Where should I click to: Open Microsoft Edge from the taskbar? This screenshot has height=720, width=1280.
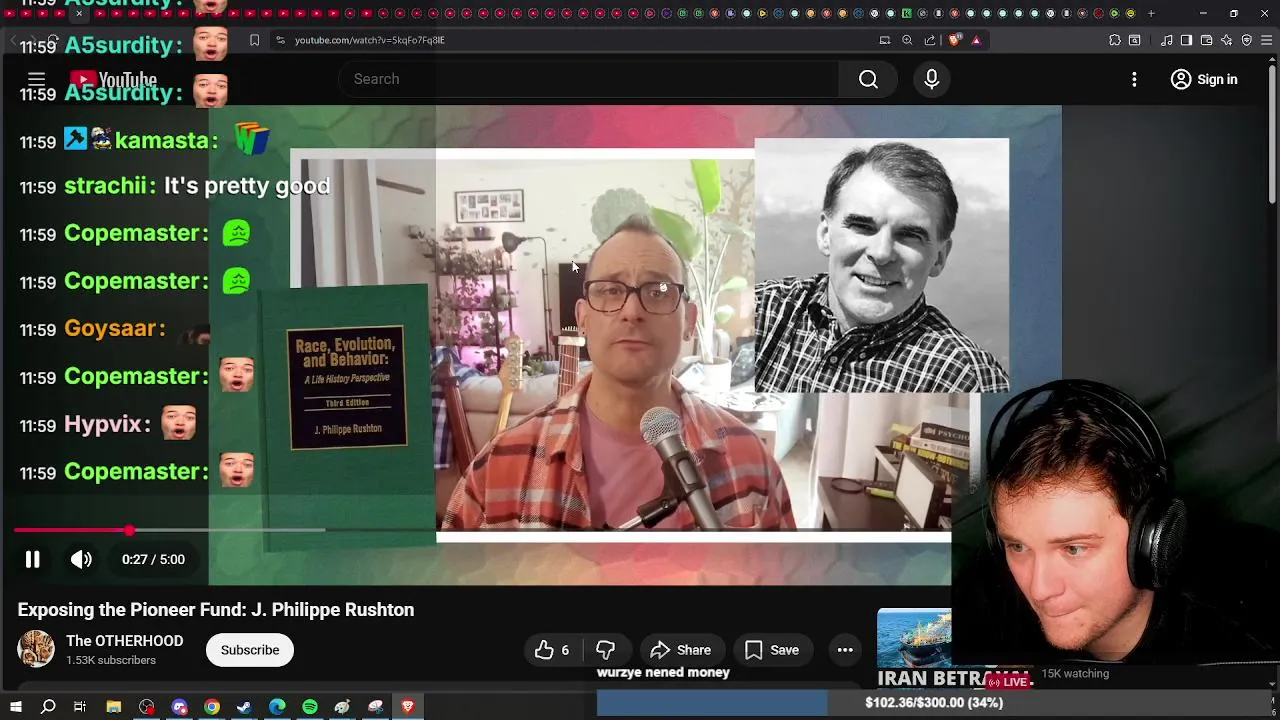coord(277,707)
